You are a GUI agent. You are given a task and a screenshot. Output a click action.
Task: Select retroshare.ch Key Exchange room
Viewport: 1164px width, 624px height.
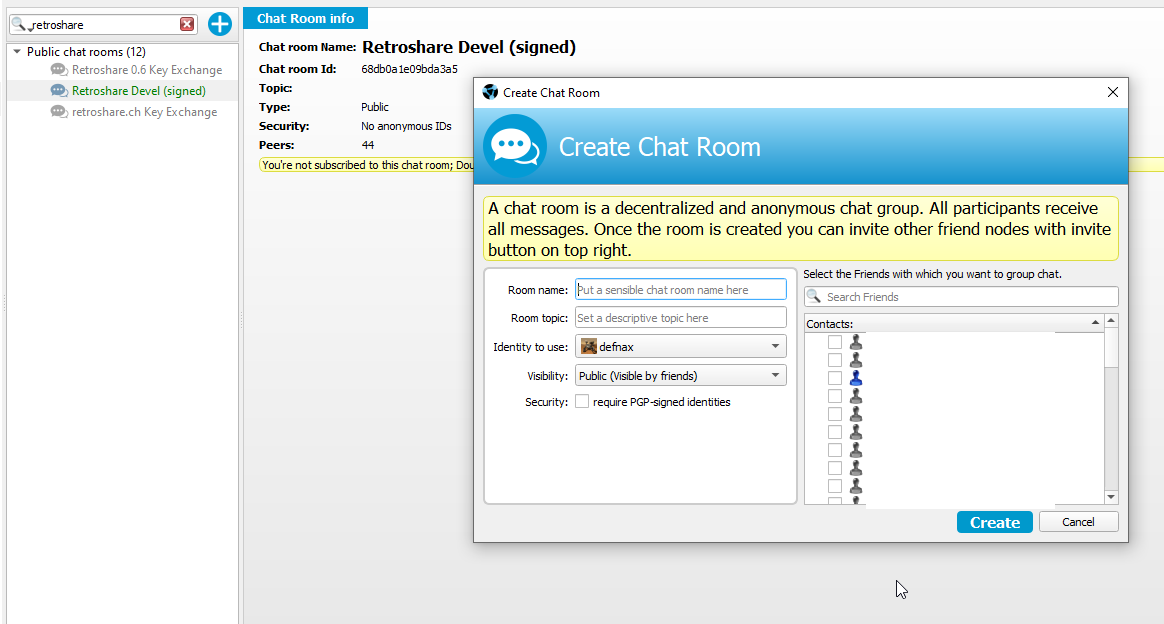click(x=145, y=112)
